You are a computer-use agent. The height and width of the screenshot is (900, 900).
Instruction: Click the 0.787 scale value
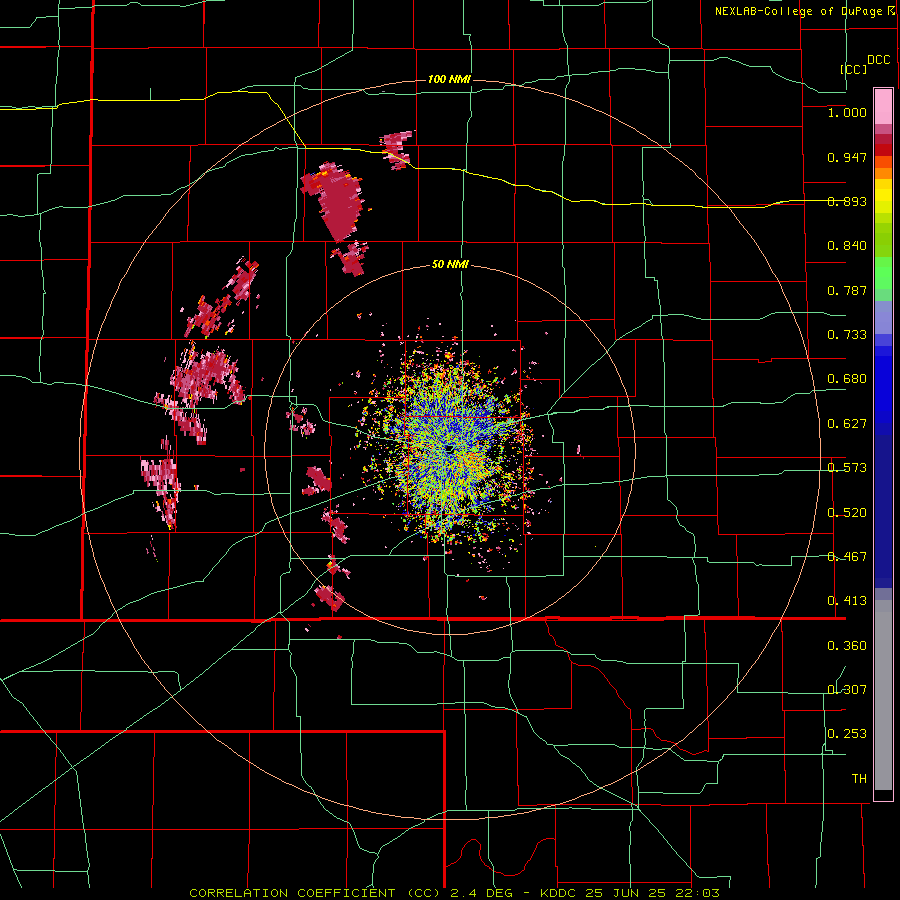847,290
